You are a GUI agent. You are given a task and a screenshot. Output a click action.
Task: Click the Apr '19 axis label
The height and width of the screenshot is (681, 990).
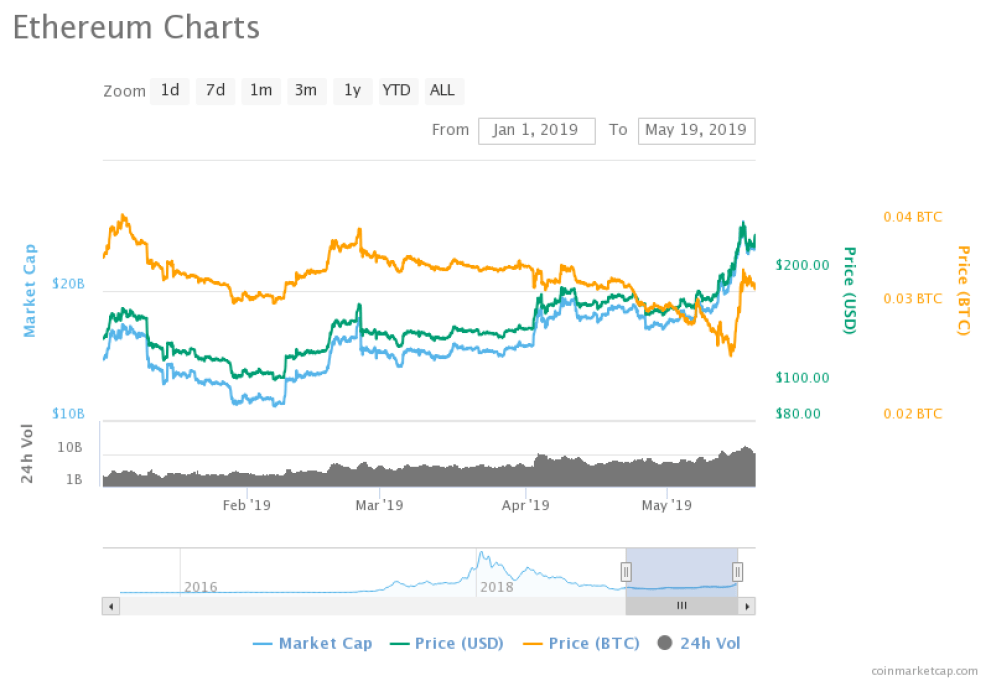point(525,506)
